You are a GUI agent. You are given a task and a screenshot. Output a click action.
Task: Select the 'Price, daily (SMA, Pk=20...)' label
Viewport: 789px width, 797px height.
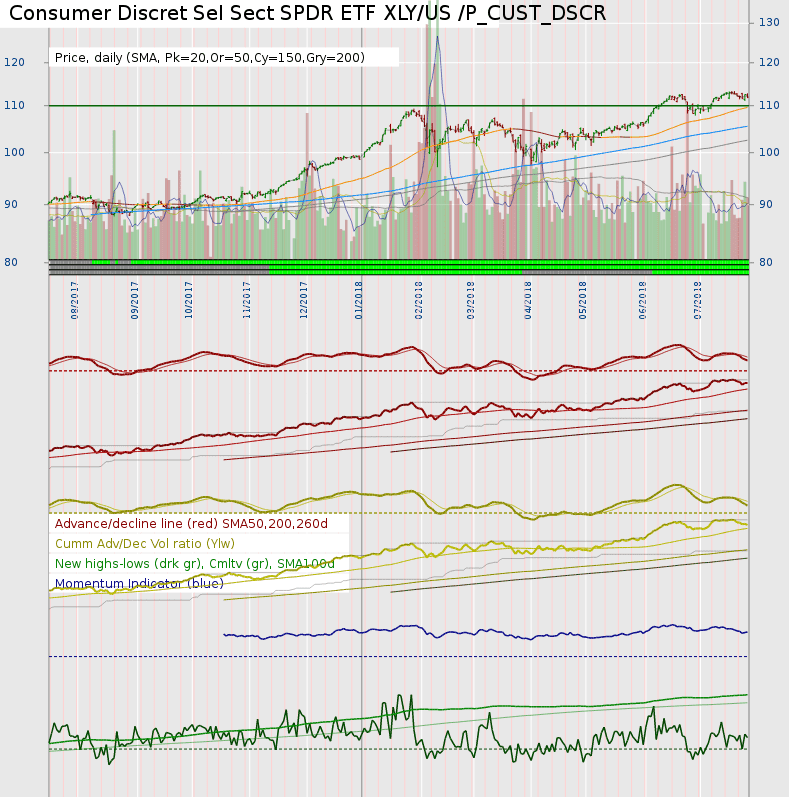point(209,57)
